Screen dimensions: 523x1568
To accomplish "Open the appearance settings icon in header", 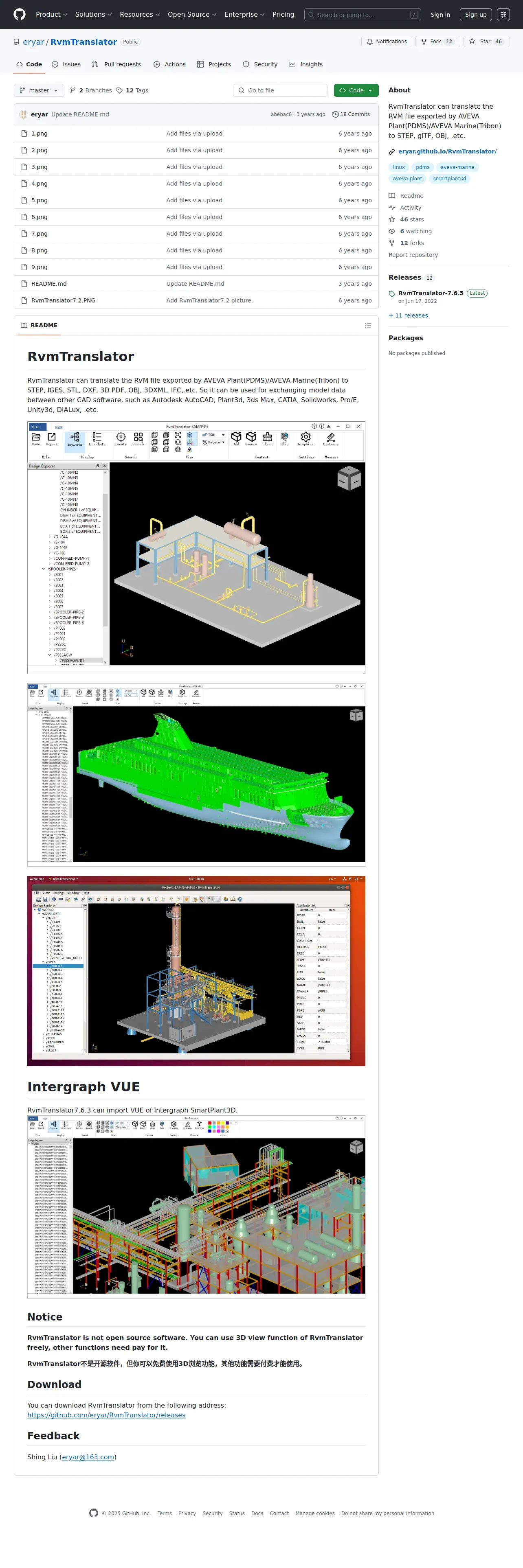I will pos(503,15).
